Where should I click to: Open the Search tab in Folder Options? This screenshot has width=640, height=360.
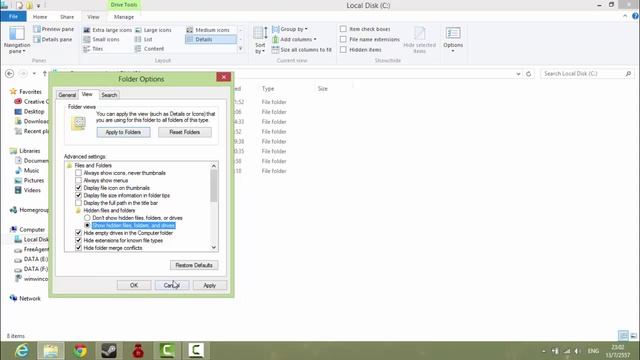109,95
